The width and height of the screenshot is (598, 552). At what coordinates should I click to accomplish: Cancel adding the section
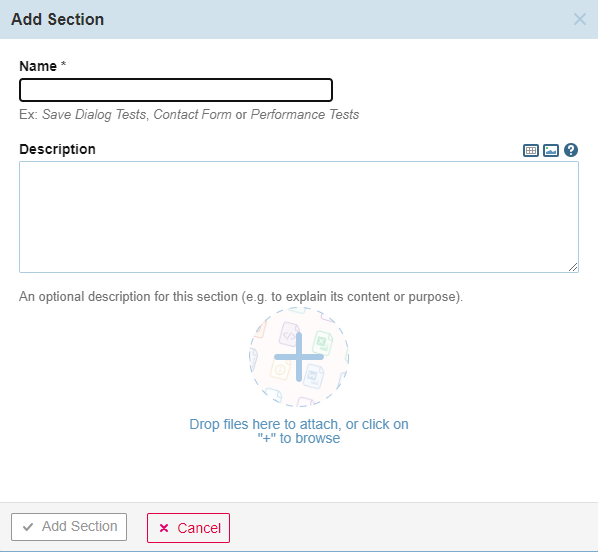[188, 528]
